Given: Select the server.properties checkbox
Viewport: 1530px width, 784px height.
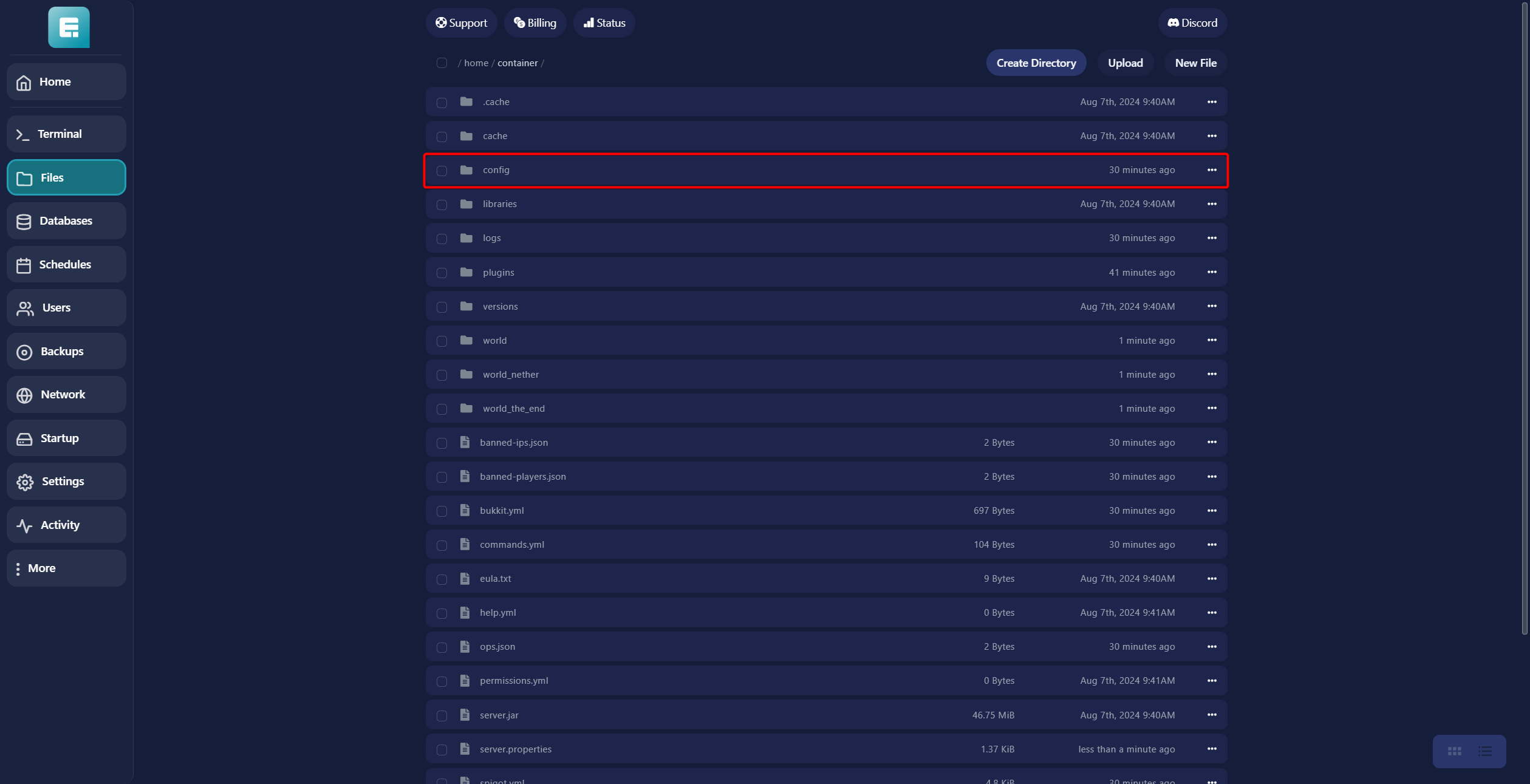Looking at the screenshot, I should 442,749.
